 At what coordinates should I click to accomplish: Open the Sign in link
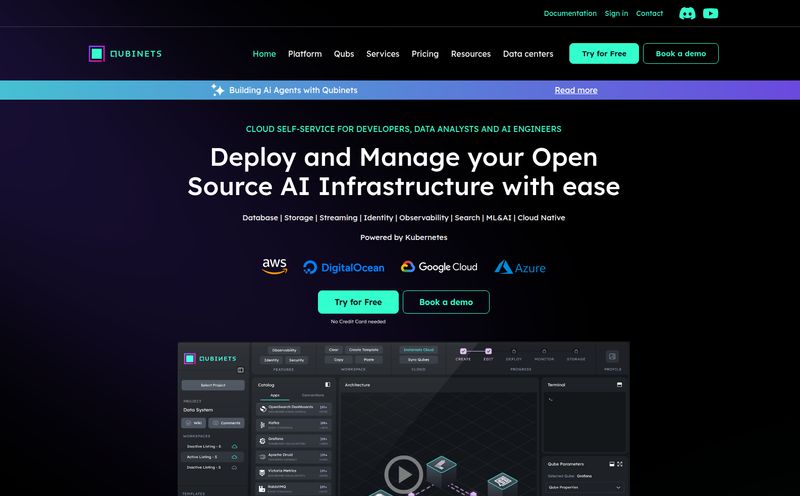tap(616, 13)
